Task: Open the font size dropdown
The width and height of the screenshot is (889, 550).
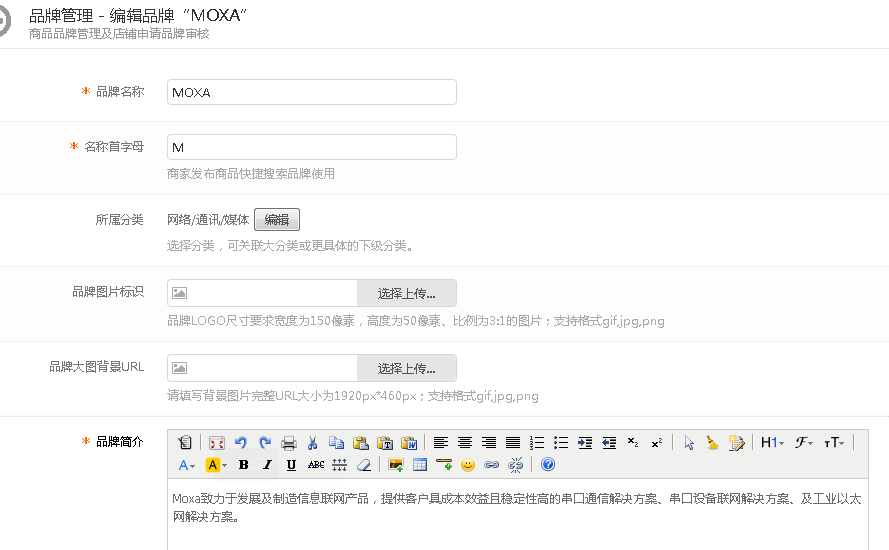Action: point(834,443)
